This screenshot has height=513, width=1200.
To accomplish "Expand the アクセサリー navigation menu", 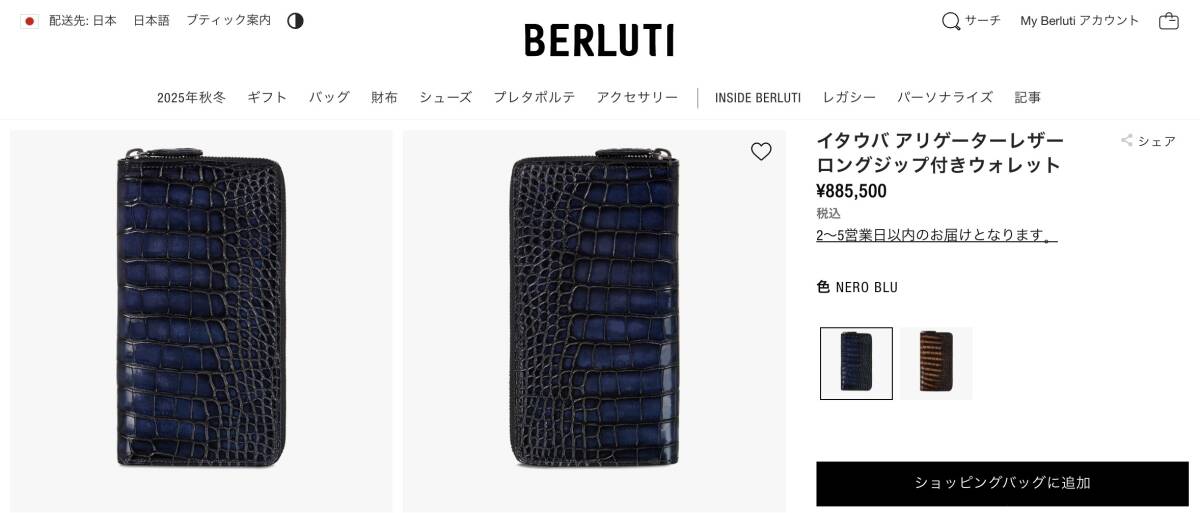I will (x=637, y=97).
